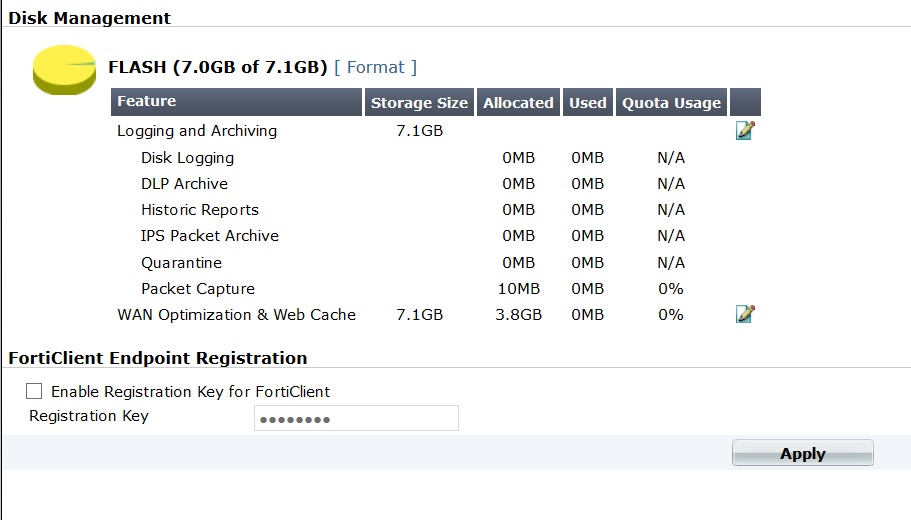911x520 pixels.
Task: Select the Logging and Archiving row
Action: (x=197, y=131)
